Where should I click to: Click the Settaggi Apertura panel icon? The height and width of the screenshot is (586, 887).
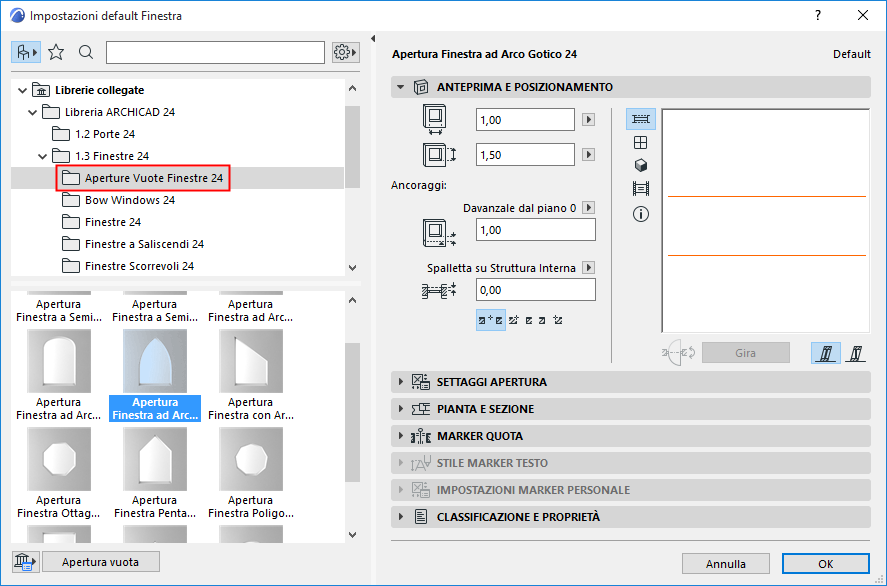click(x=420, y=382)
